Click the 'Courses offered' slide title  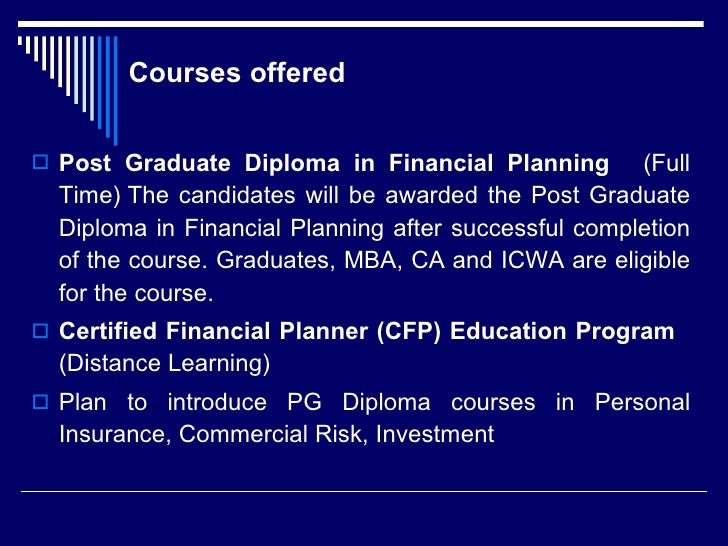pos(237,72)
